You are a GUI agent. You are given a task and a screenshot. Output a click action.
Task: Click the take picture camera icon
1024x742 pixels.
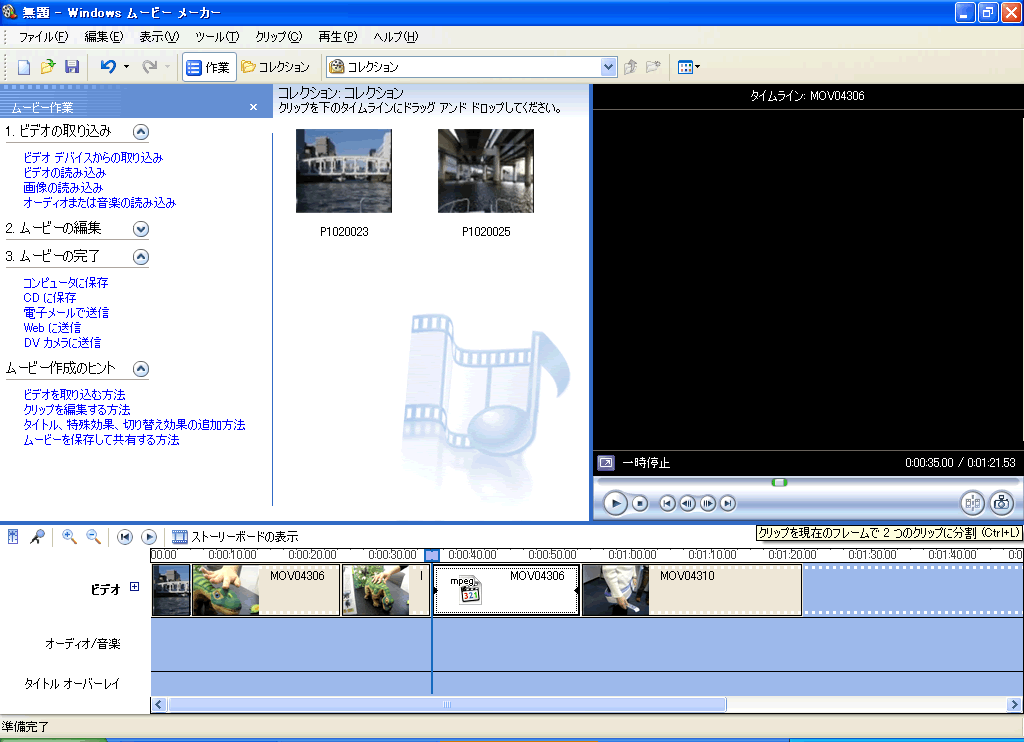[1001, 503]
